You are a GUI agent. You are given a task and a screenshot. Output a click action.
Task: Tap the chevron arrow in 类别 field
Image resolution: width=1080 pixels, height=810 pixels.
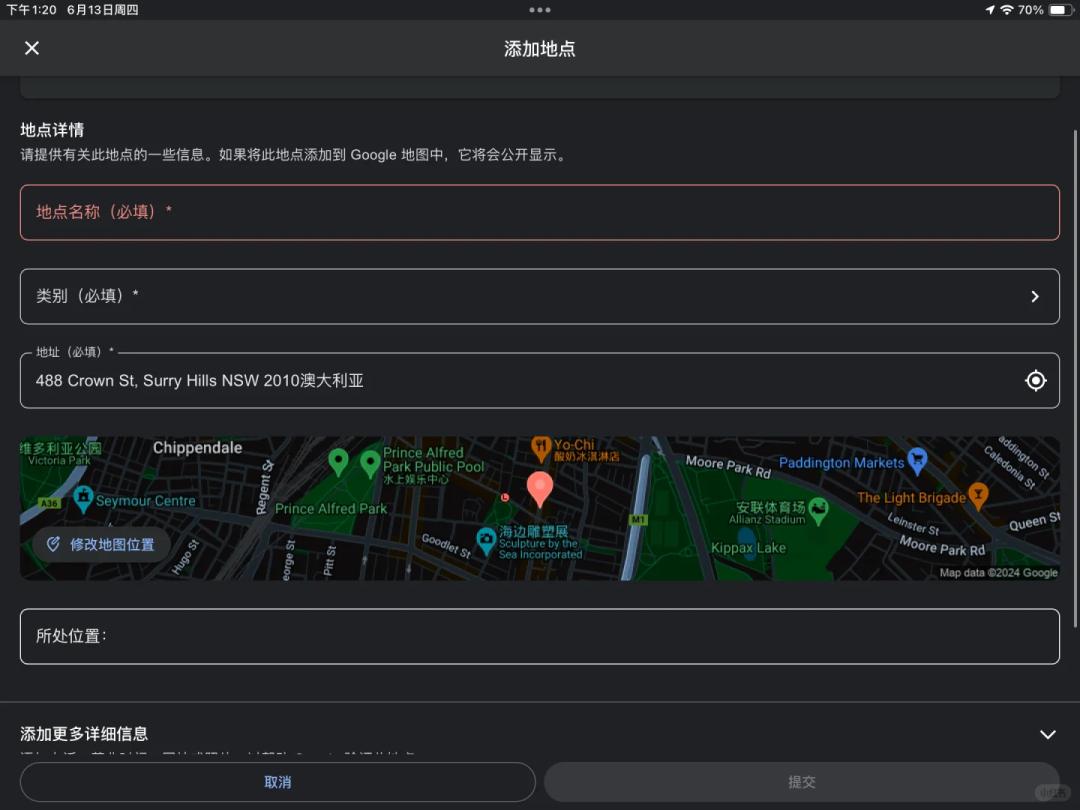point(1035,296)
